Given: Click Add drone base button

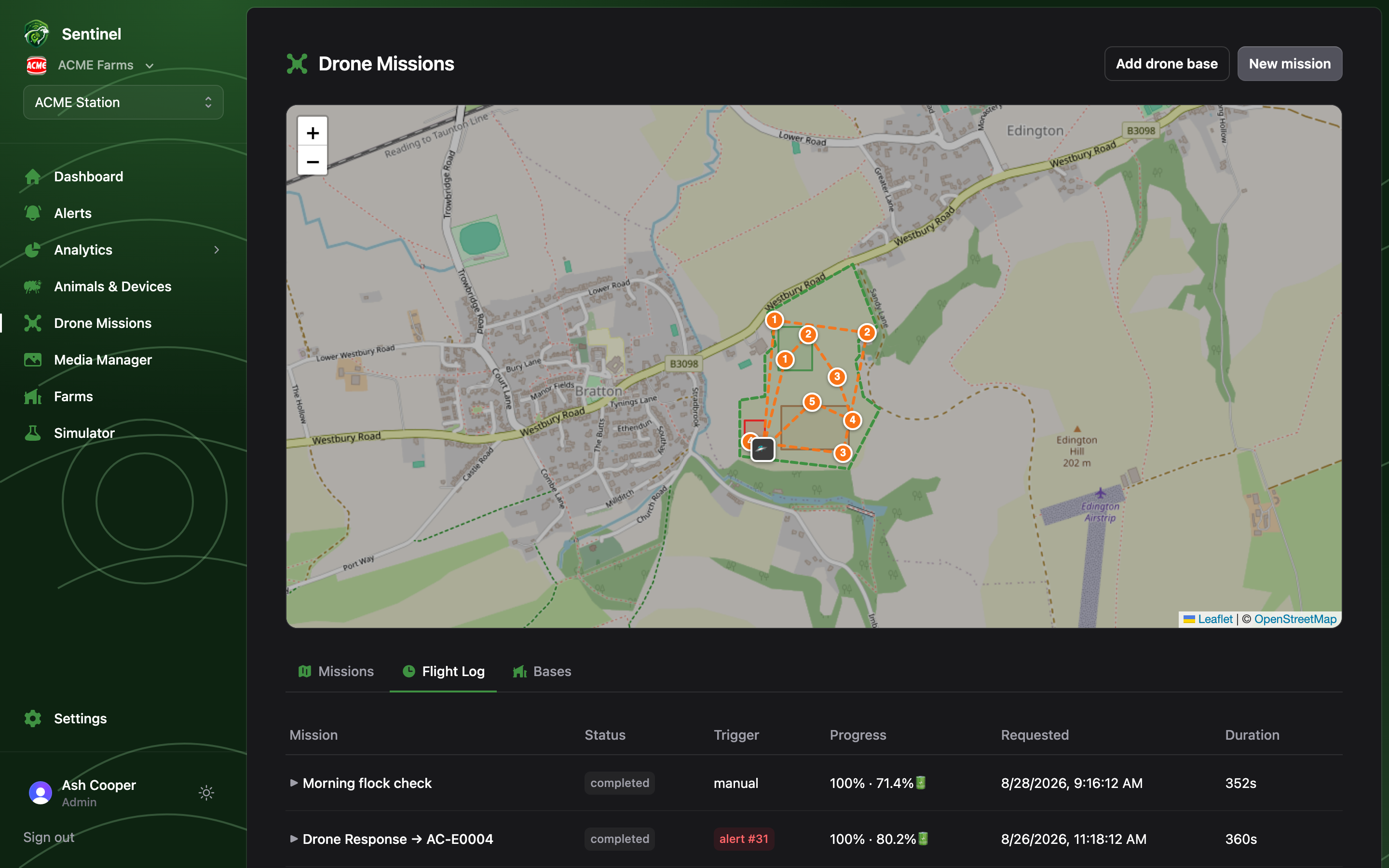Looking at the screenshot, I should 1166,64.
